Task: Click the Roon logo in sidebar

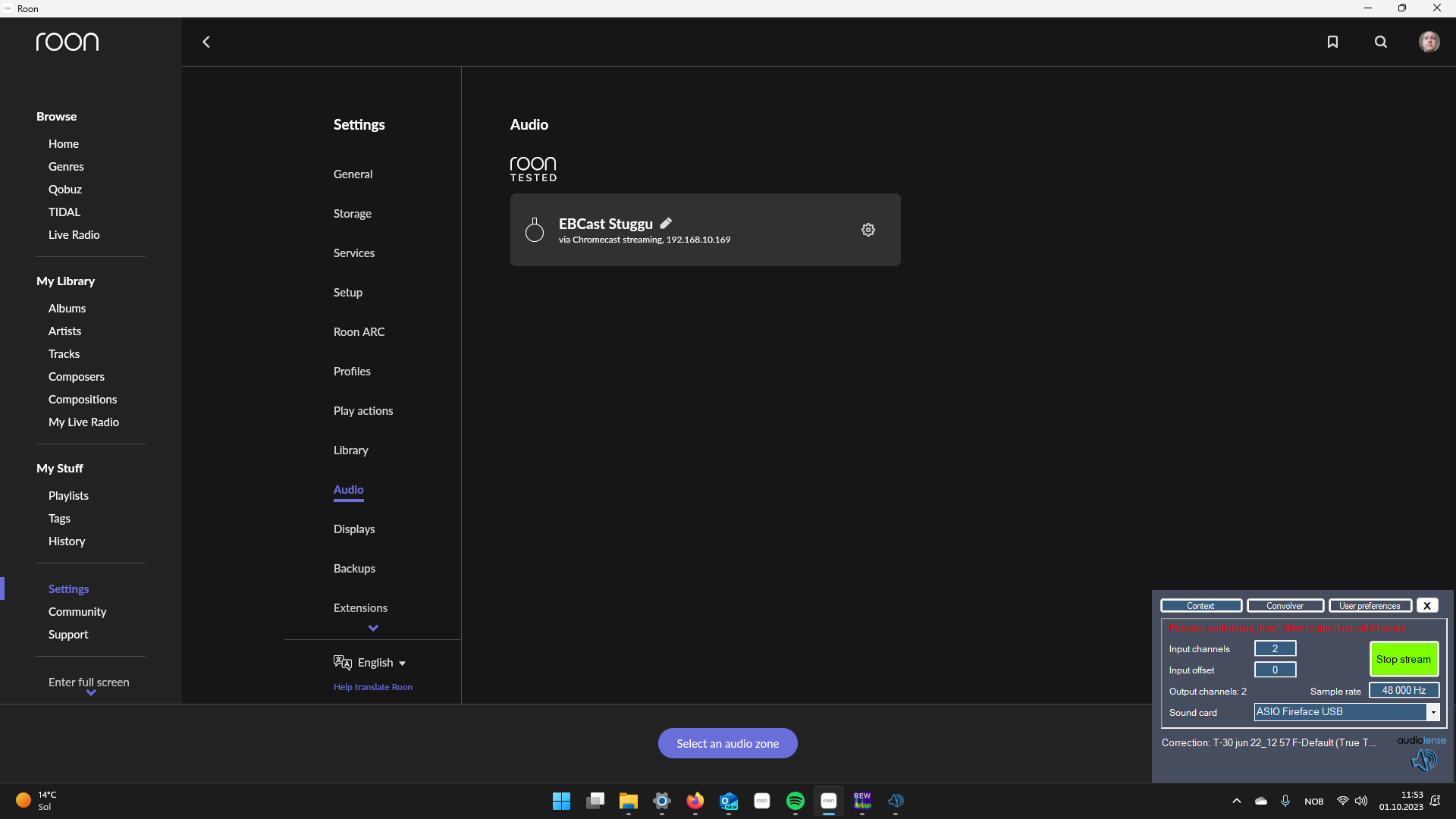Action: pyautogui.click(x=67, y=42)
